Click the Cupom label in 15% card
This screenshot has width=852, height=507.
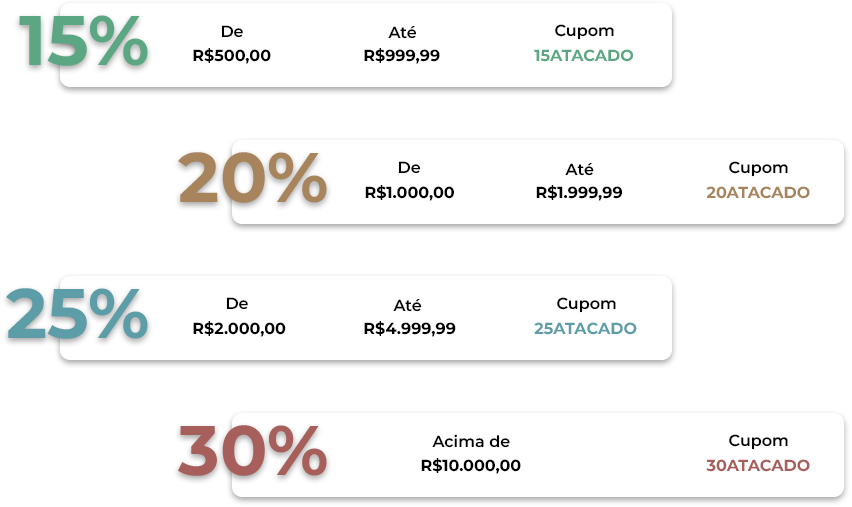[584, 31]
